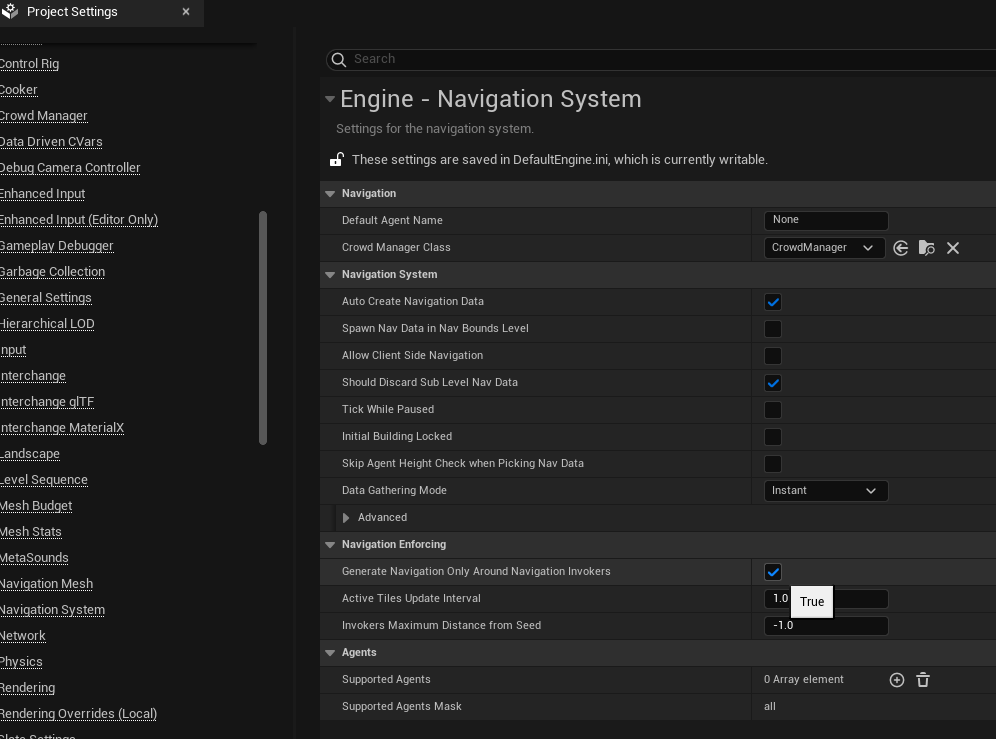Collapse Engine - Navigation System header arrow
This screenshot has width=996, height=739.
click(330, 99)
